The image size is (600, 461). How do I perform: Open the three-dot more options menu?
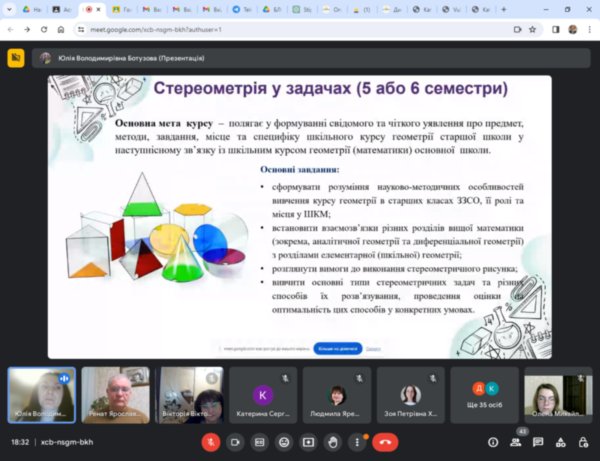tap(357, 441)
